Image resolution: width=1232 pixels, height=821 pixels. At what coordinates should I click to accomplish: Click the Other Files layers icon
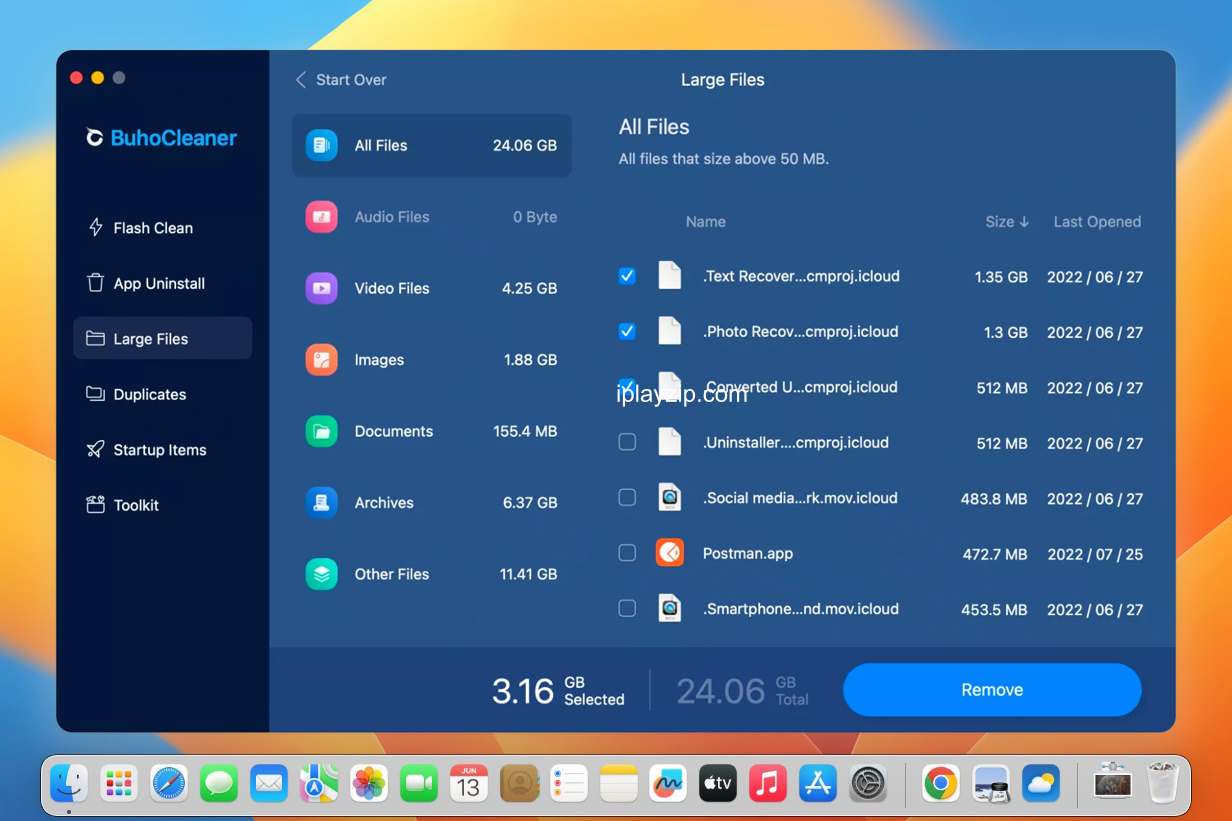click(321, 574)
